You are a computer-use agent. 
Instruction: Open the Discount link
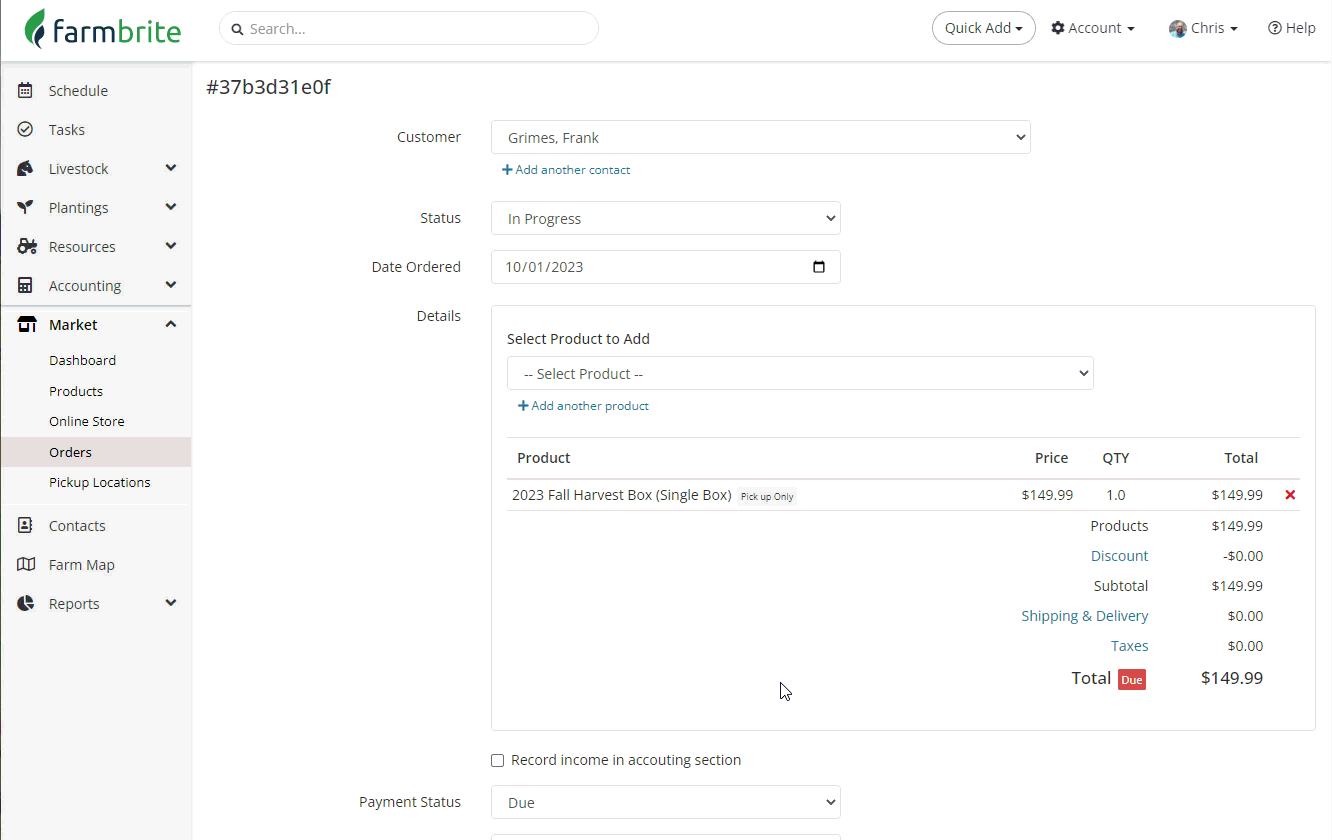click(1119, 556)
